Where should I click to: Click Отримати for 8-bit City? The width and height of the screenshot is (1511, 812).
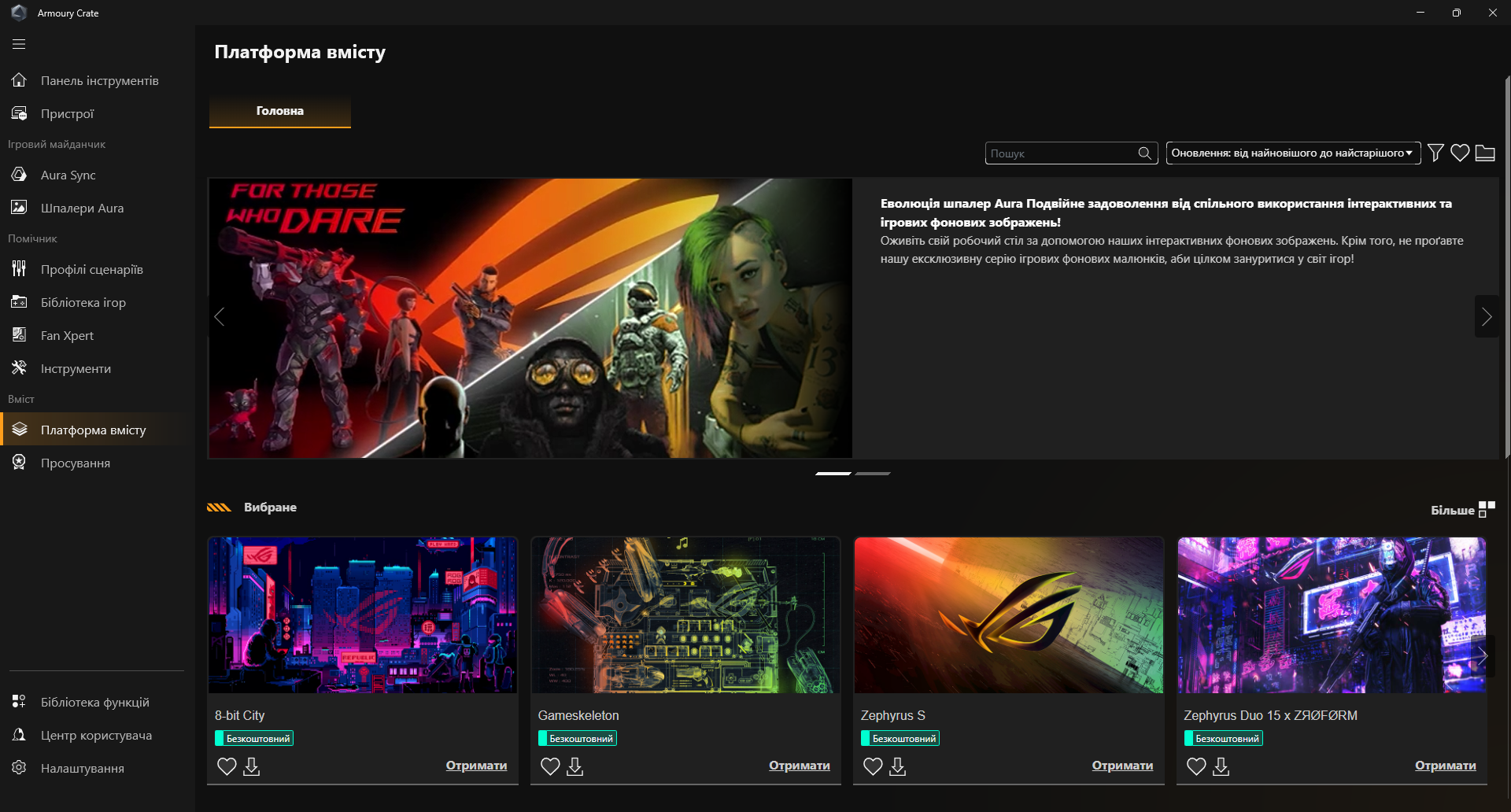point(476,766)
